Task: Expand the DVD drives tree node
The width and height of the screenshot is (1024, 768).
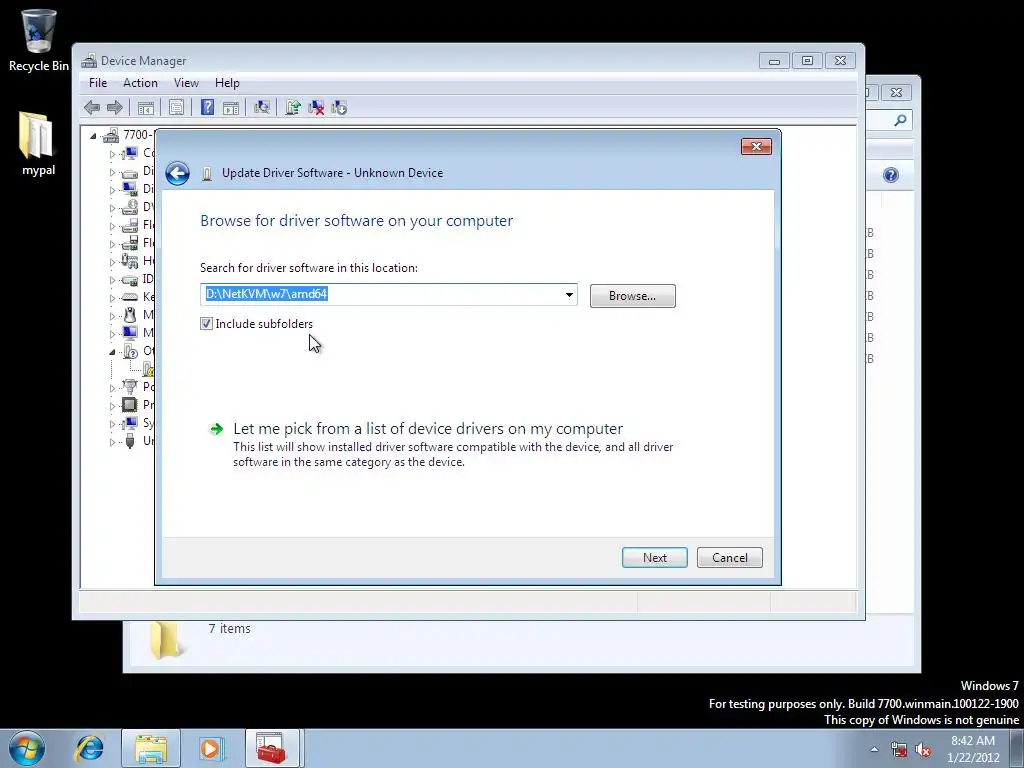Action: 112,208
